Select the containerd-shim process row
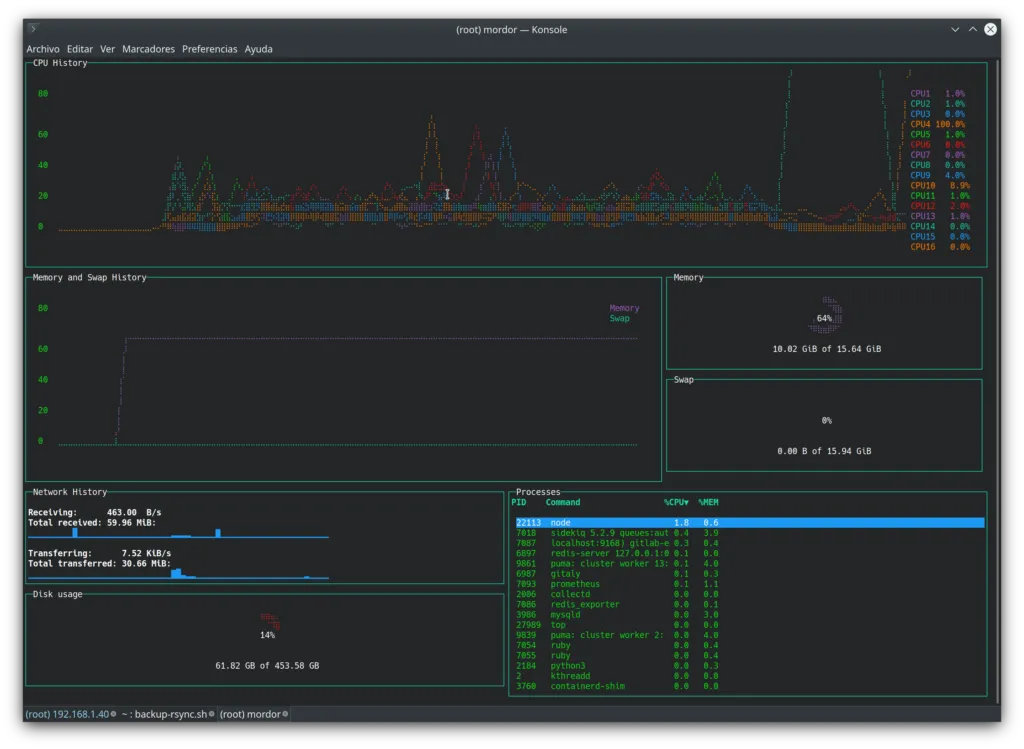 click(x=750, y=686)
